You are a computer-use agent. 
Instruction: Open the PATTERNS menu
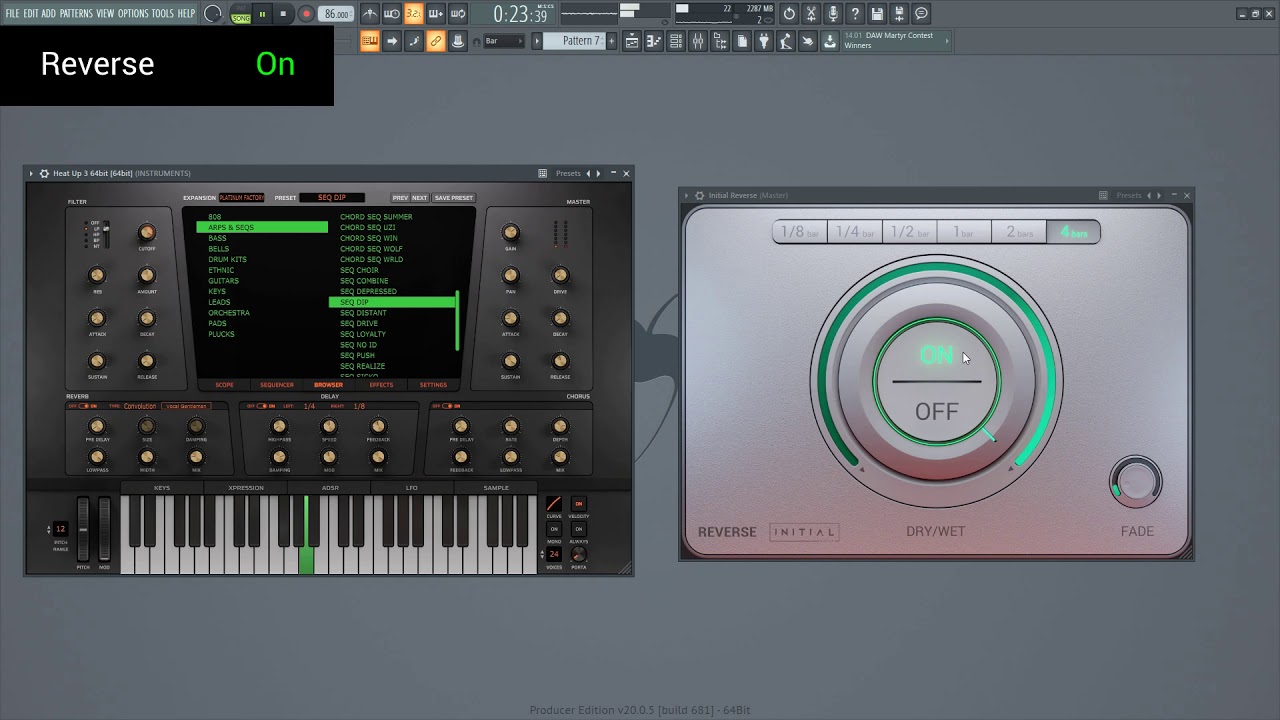tap(76, 14)
